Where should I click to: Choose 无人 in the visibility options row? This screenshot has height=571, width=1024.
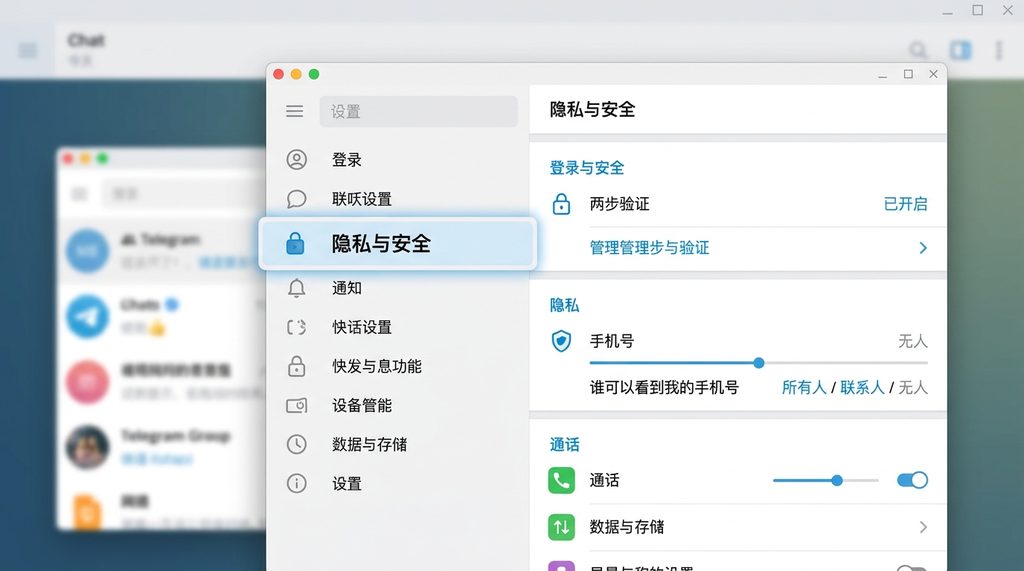(x=913, y=387)
